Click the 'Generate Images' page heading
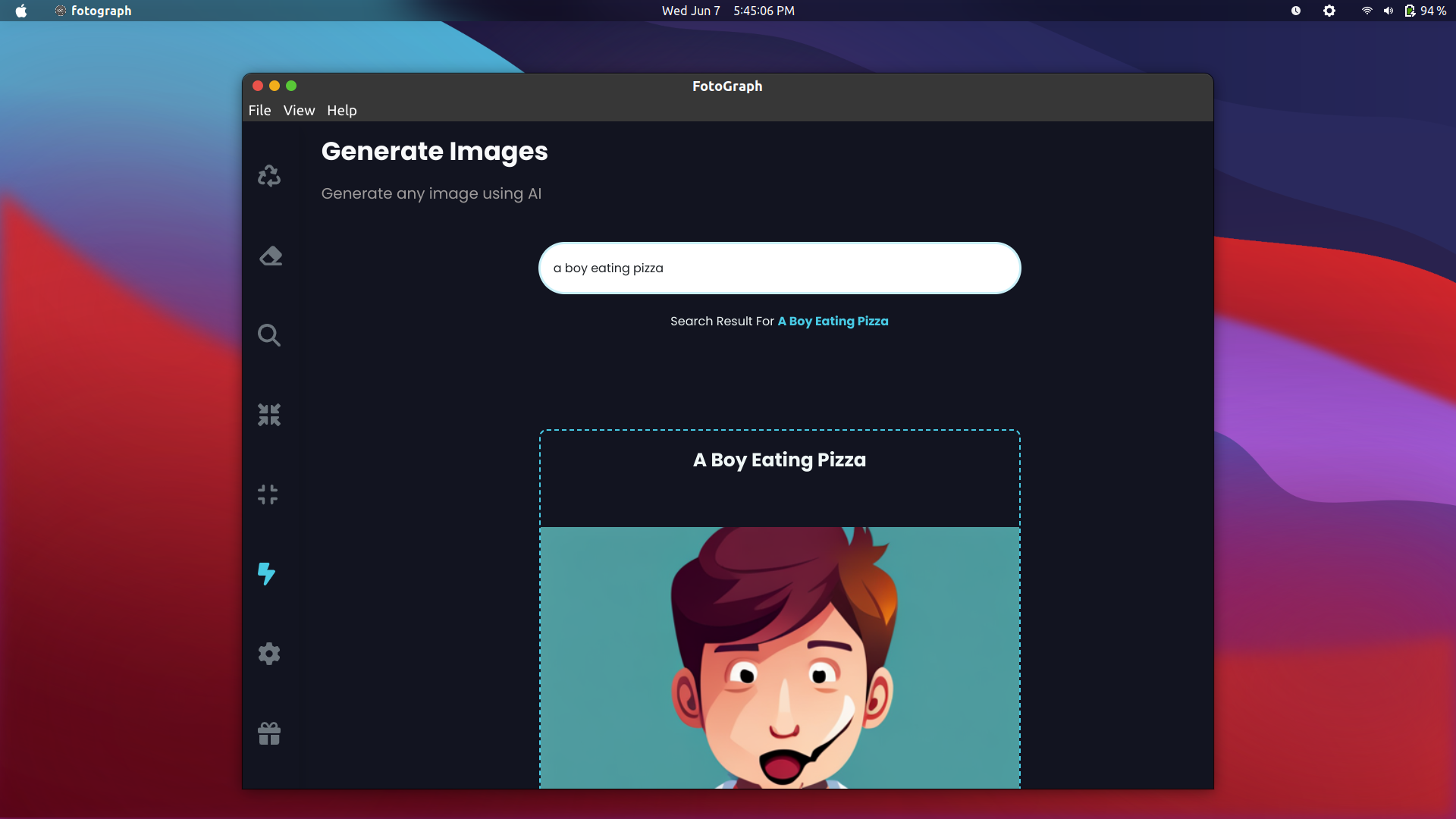The image size is (1456, 819). pyautogui.click(x=435, y=151)
